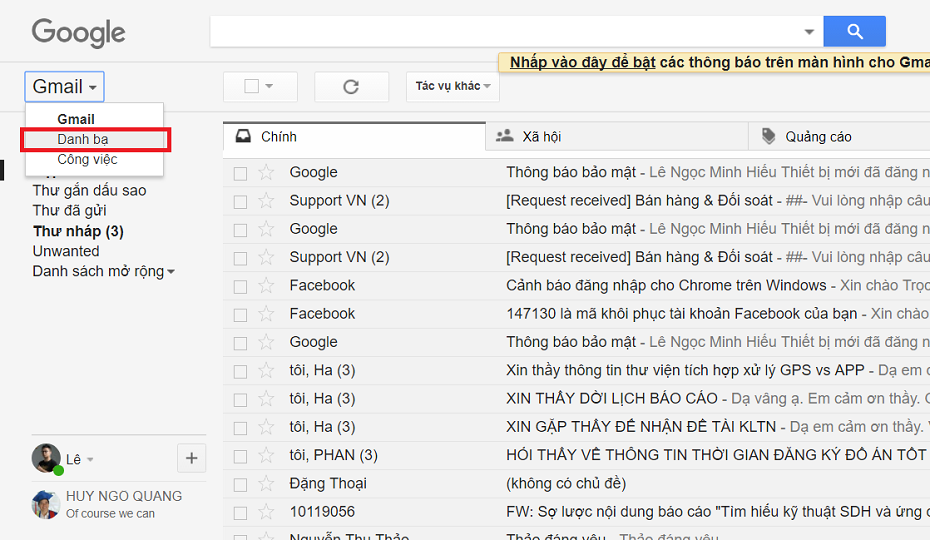
Task: Open chat with HUY NGO QUANG avatar
Action: pos(46,504)
